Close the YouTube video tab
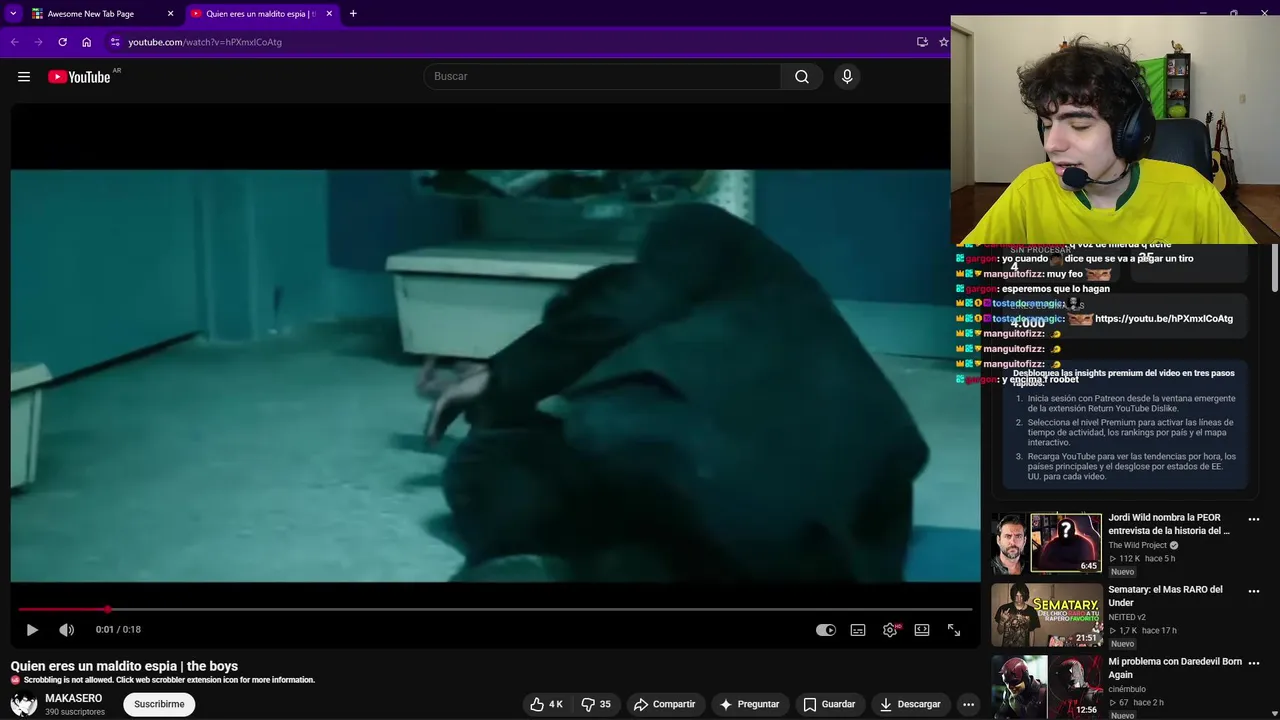 329,14
